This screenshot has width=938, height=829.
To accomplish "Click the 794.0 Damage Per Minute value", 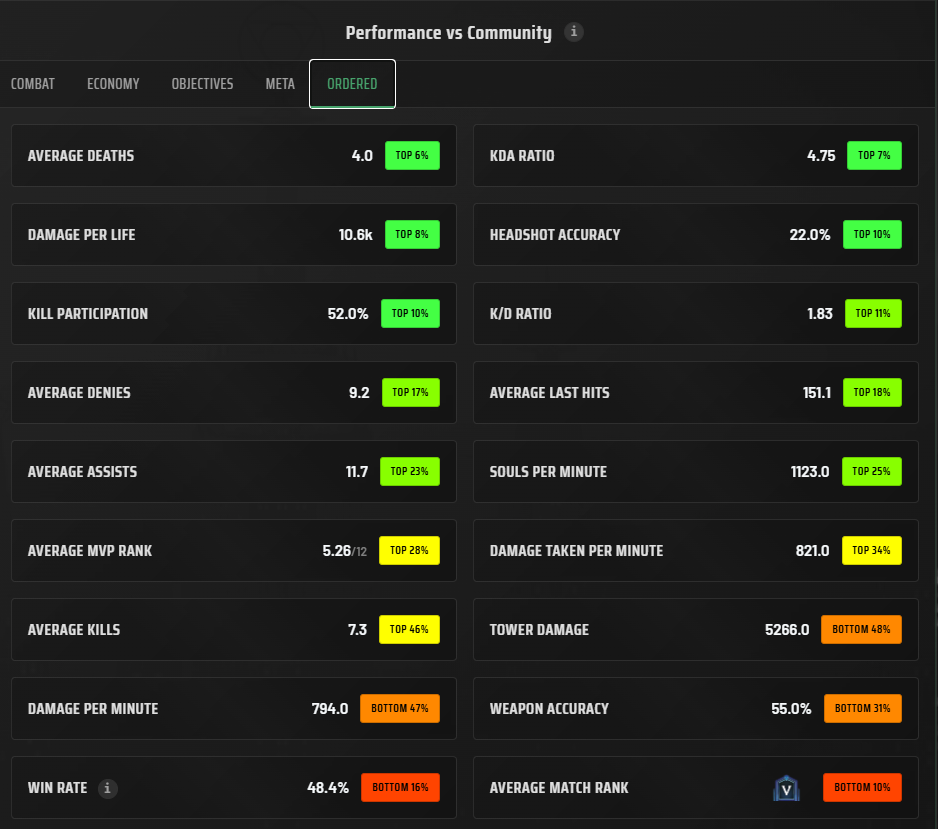I will (x=330, y=709).
